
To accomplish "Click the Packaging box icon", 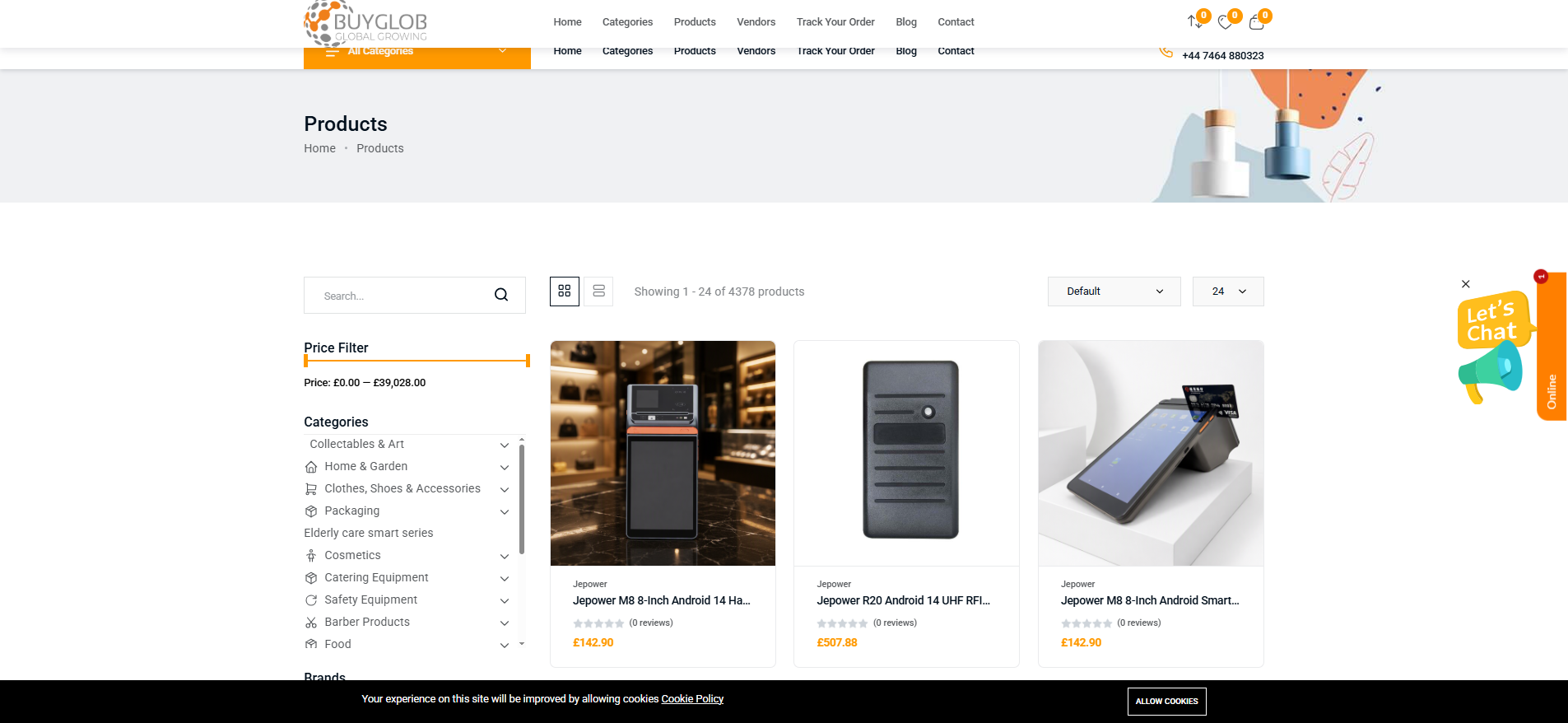I will pos(311,511).
